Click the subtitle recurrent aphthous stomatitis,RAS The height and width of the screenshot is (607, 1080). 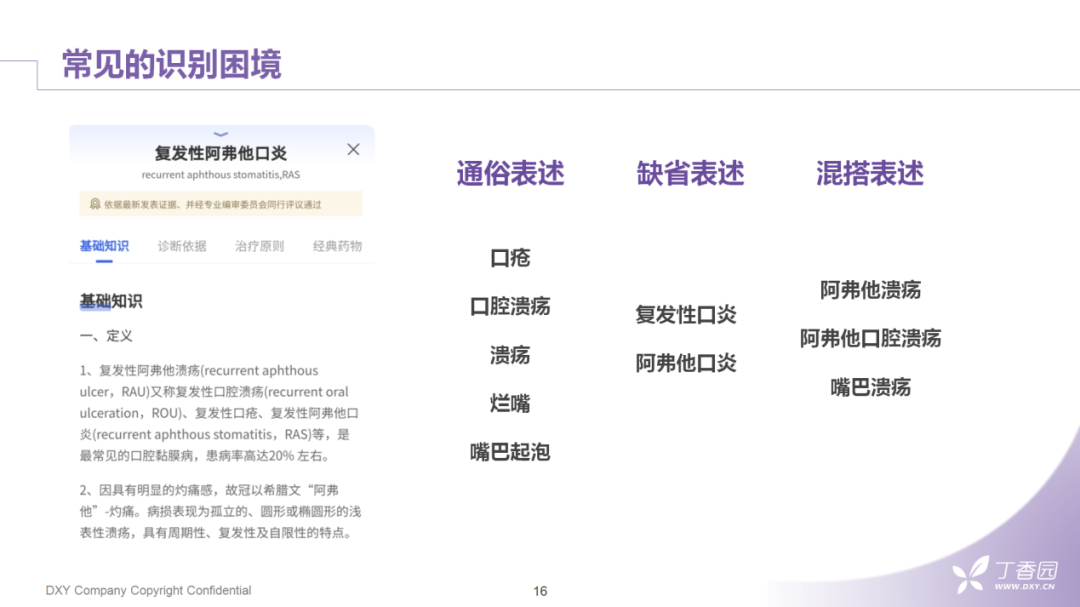[220, 175]
